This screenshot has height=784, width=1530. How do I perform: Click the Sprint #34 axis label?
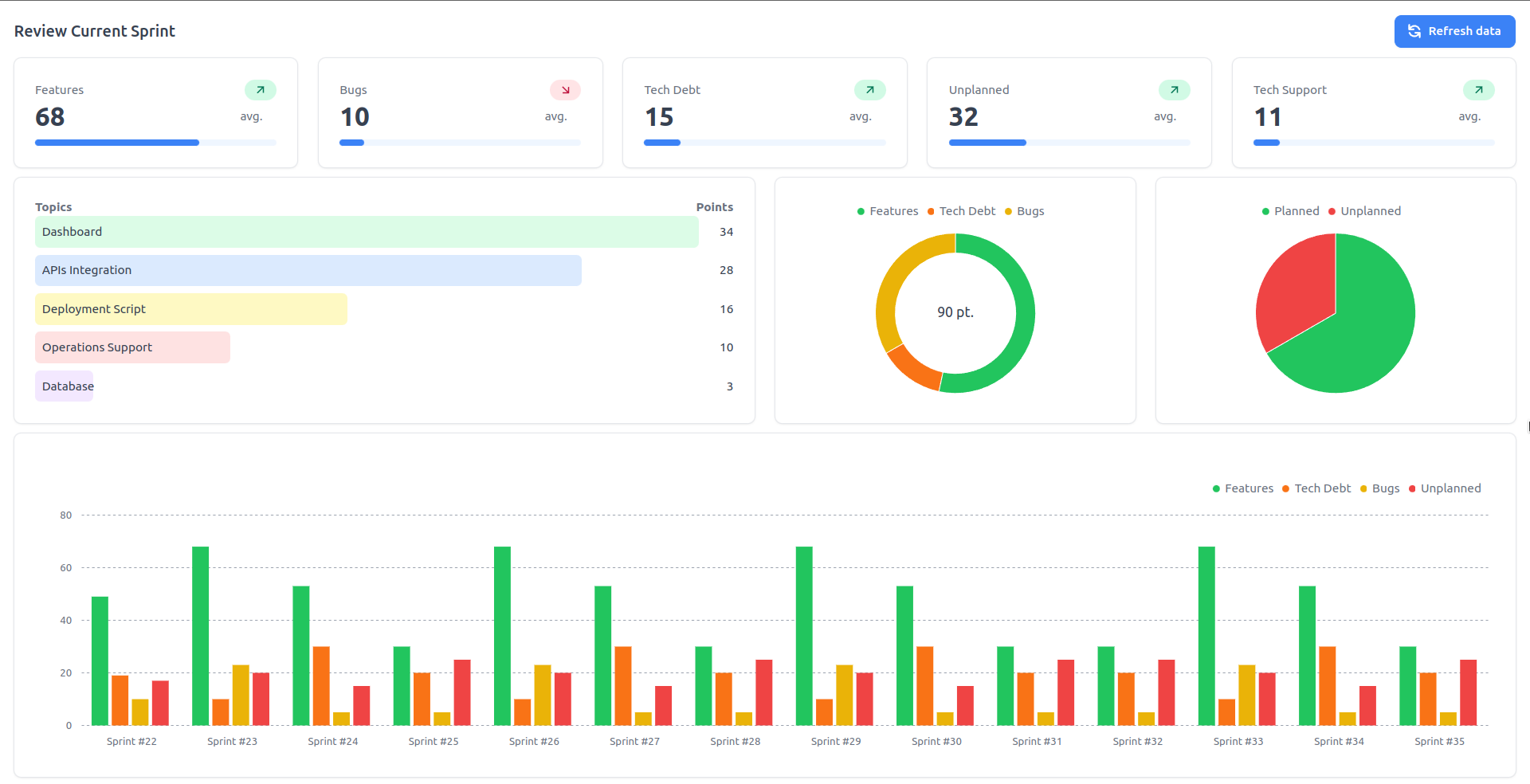pyautogui.click(x=1339, y=742)
